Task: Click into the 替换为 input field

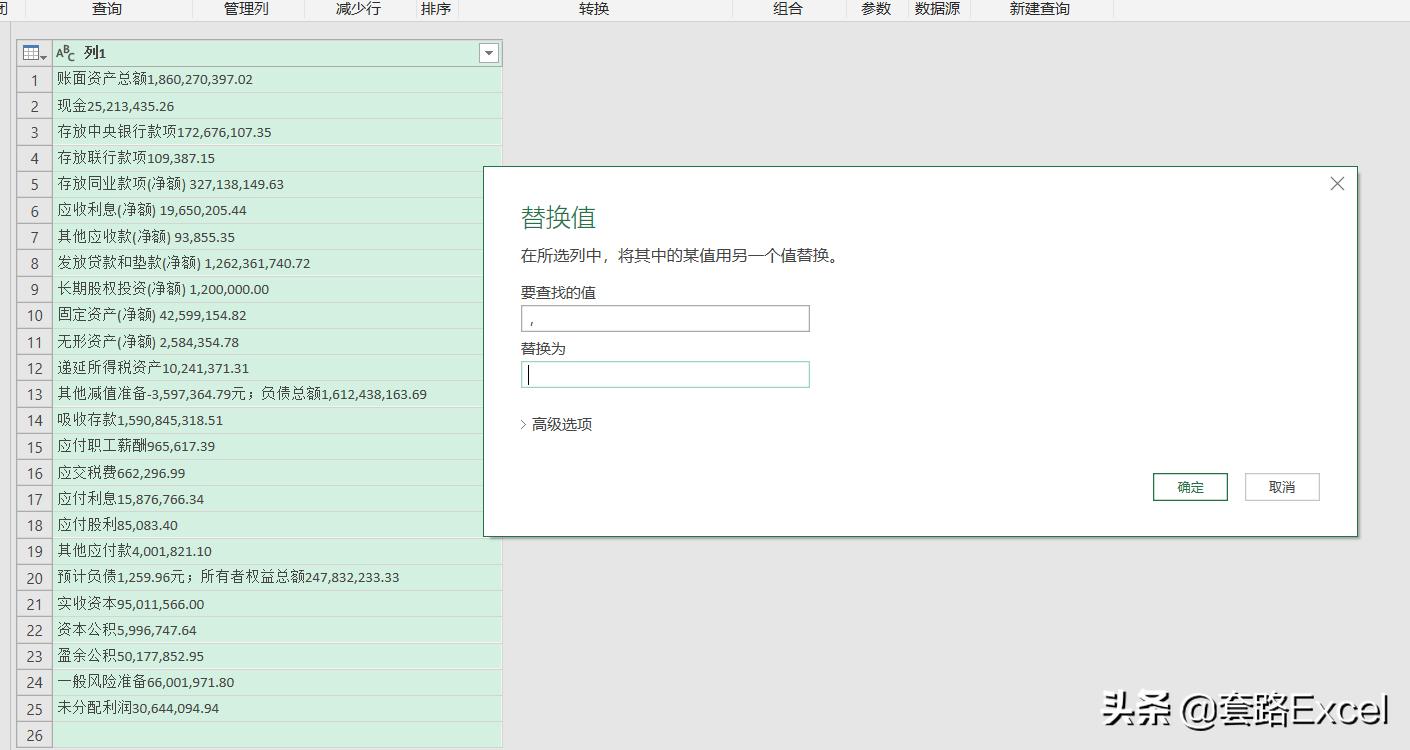Action: click(665, 374)
